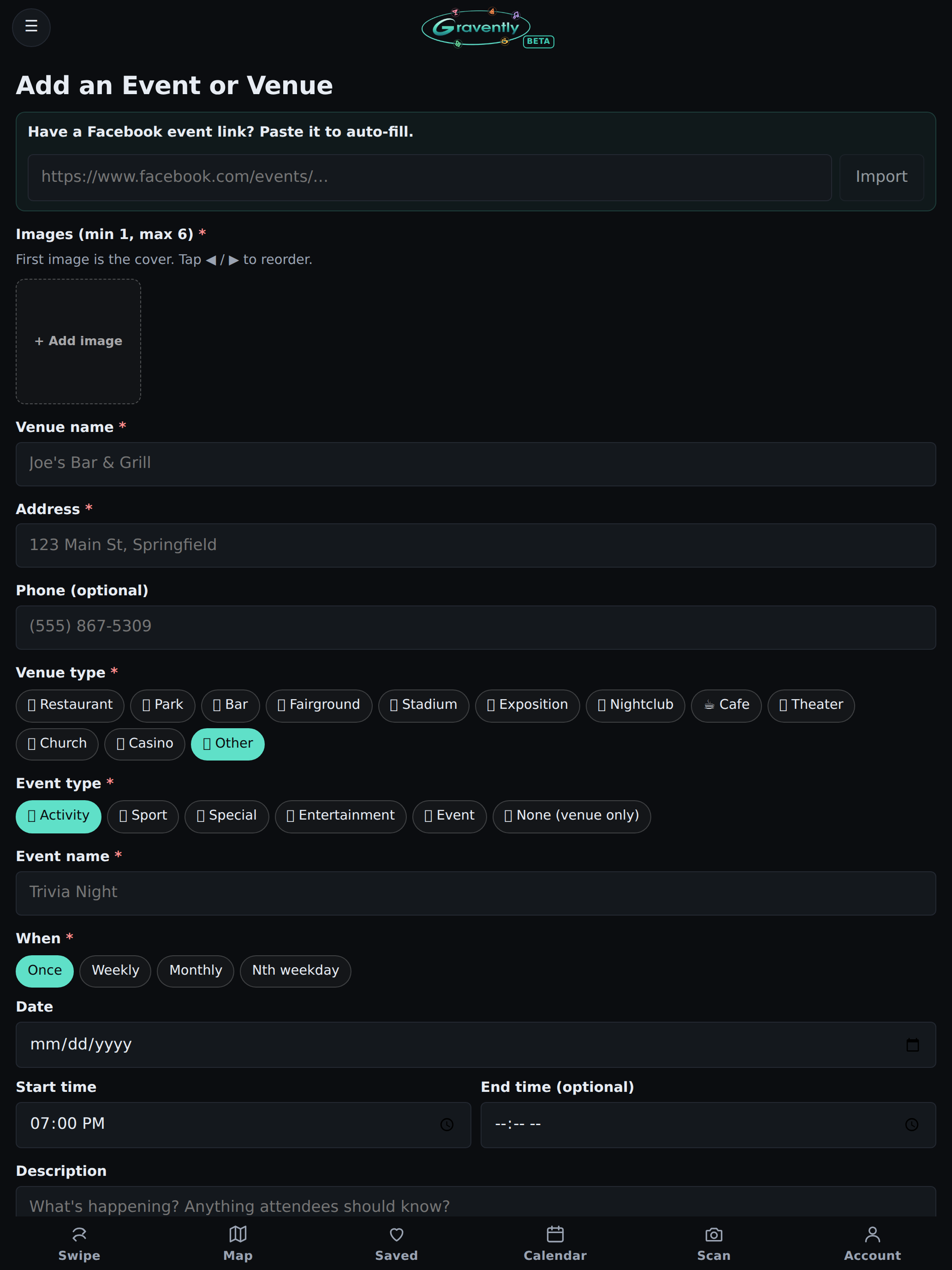Click the Venue name field
The image size is (952, 1270).
[x=476, y=463]
